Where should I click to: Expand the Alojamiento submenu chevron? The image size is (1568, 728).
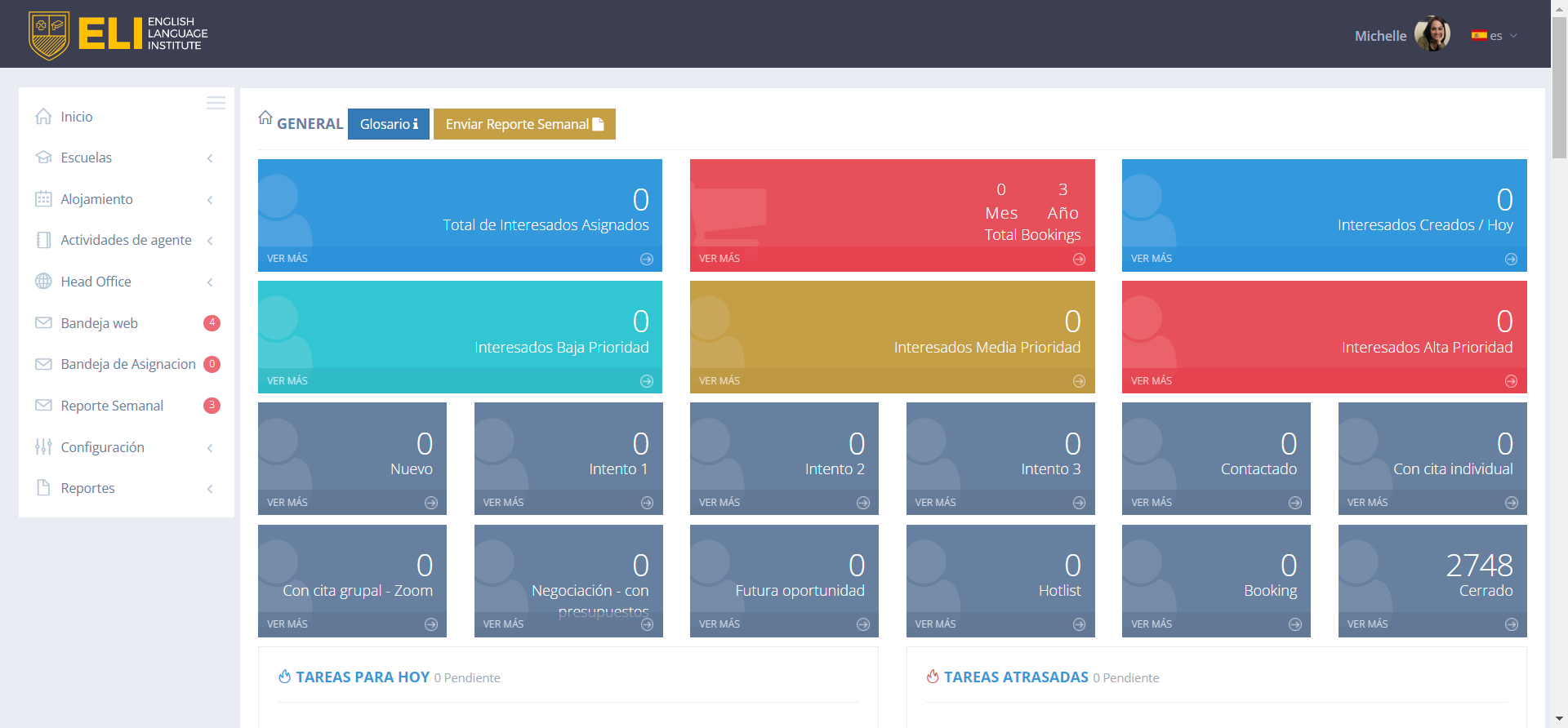point(210,200)
